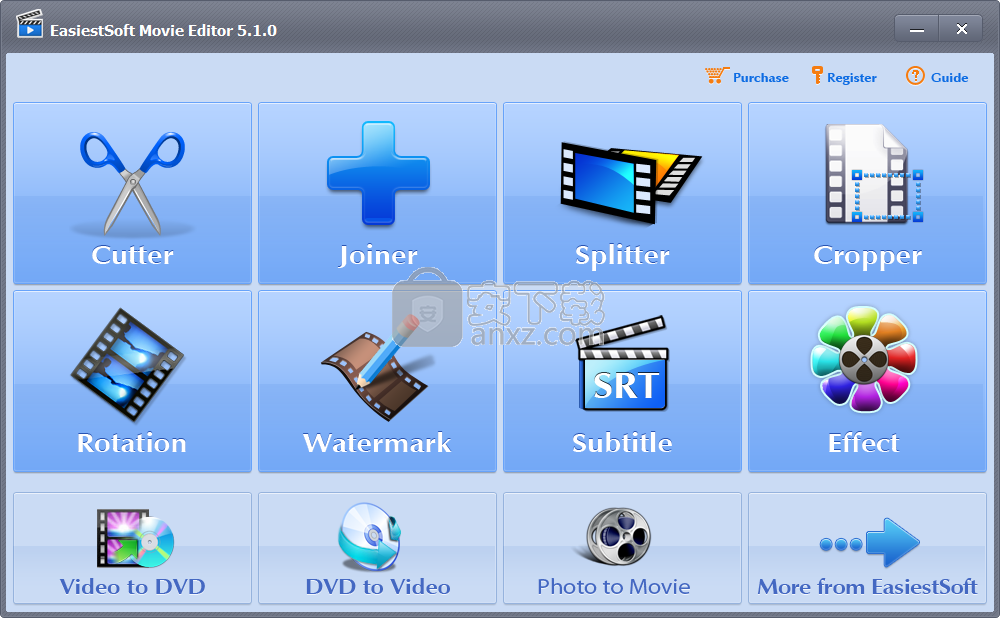Click the Subtitle label
This screenshot has width=1000, height=618.
click(x=622, y=443)
